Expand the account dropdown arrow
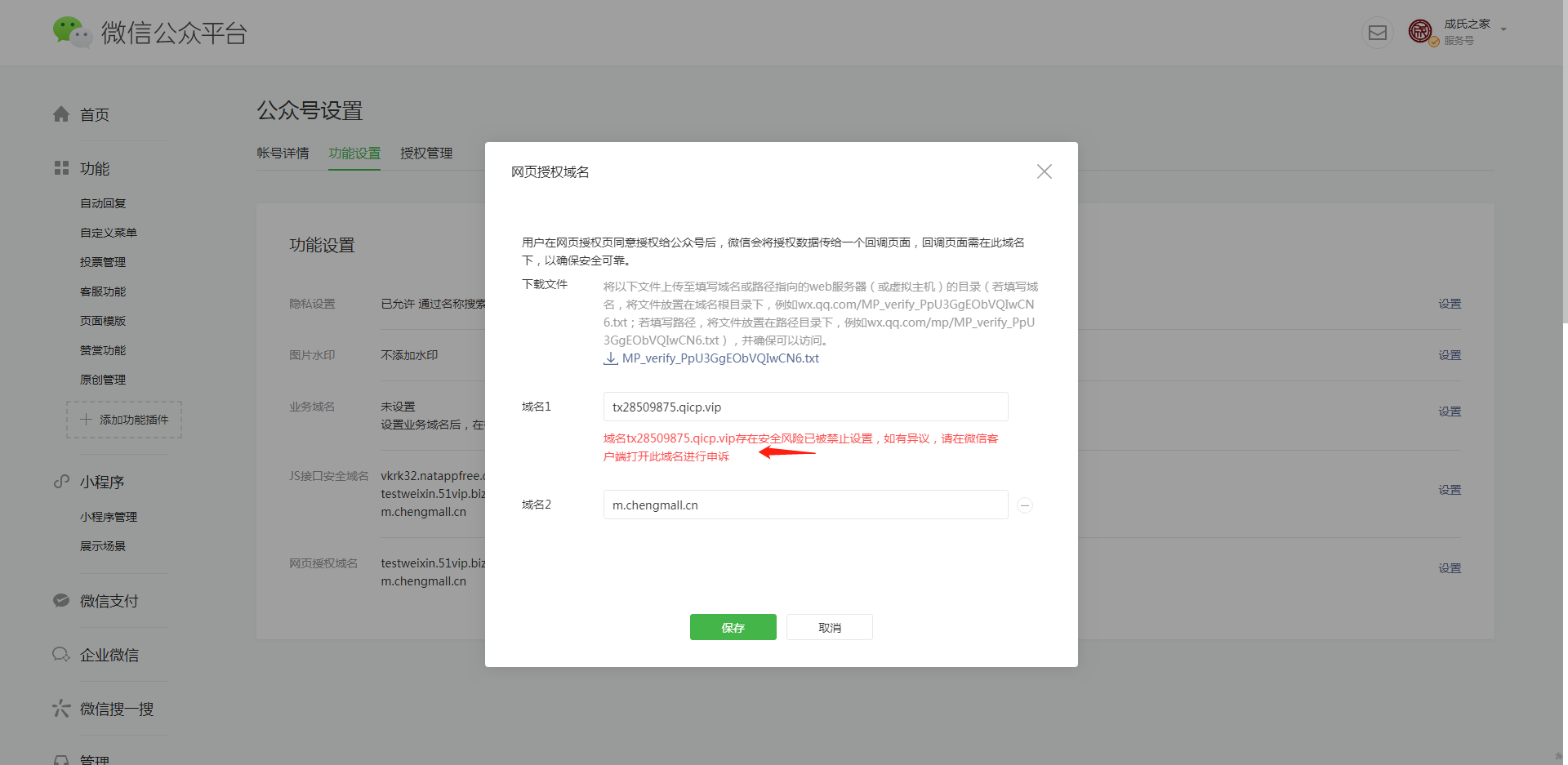Image resolution: width=1568 pixels, height=765 pixels. [1503, 29]
